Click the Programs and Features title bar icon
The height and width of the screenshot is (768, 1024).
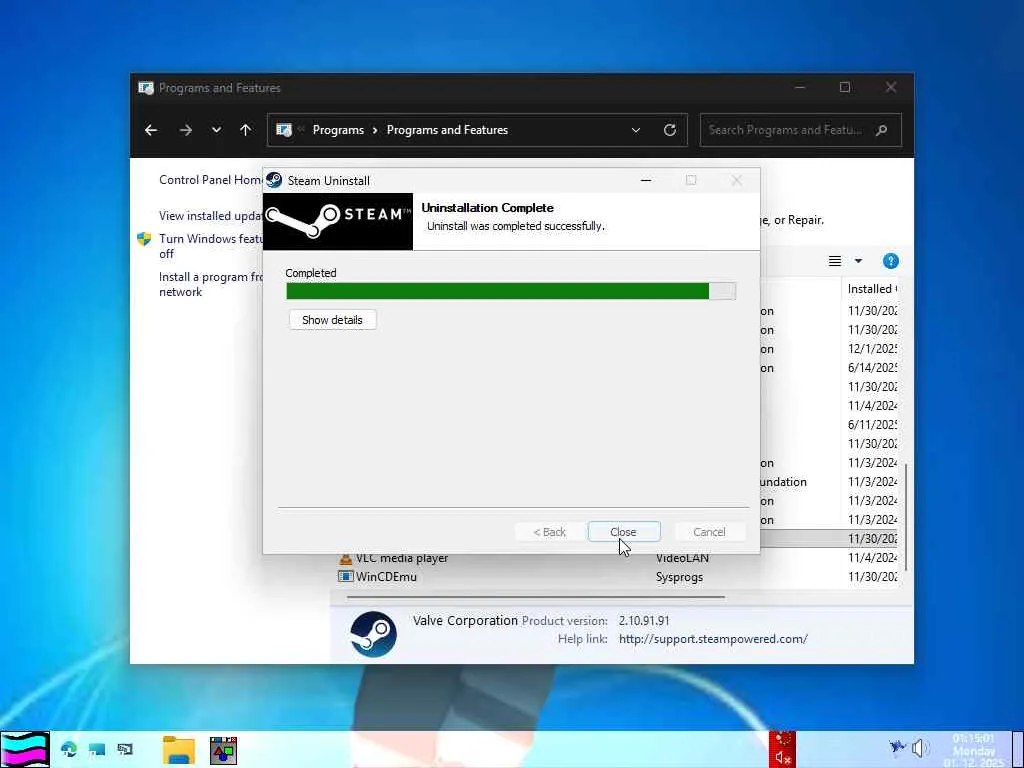coord(146,88)
